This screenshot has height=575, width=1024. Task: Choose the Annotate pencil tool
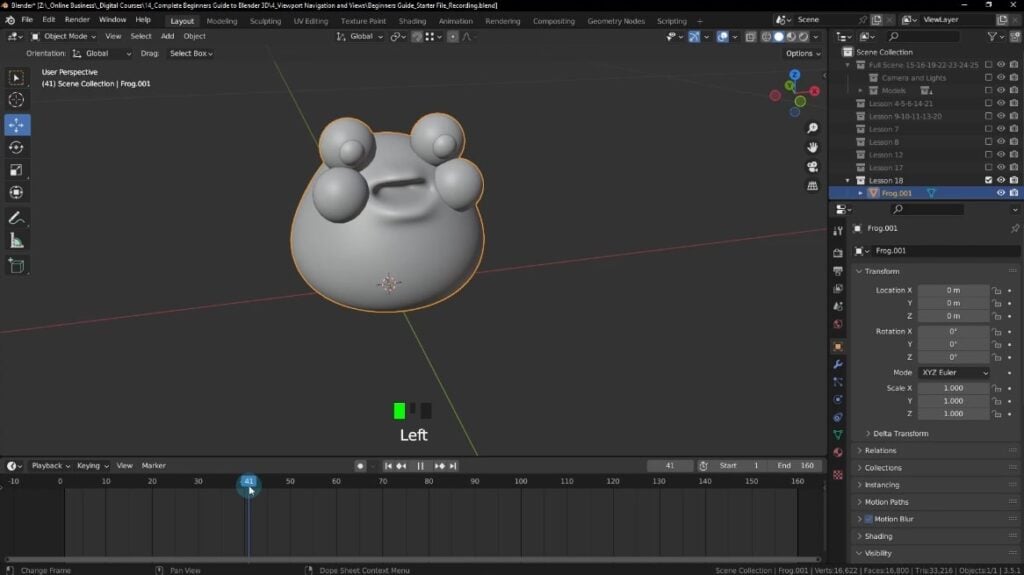(16, 218)
